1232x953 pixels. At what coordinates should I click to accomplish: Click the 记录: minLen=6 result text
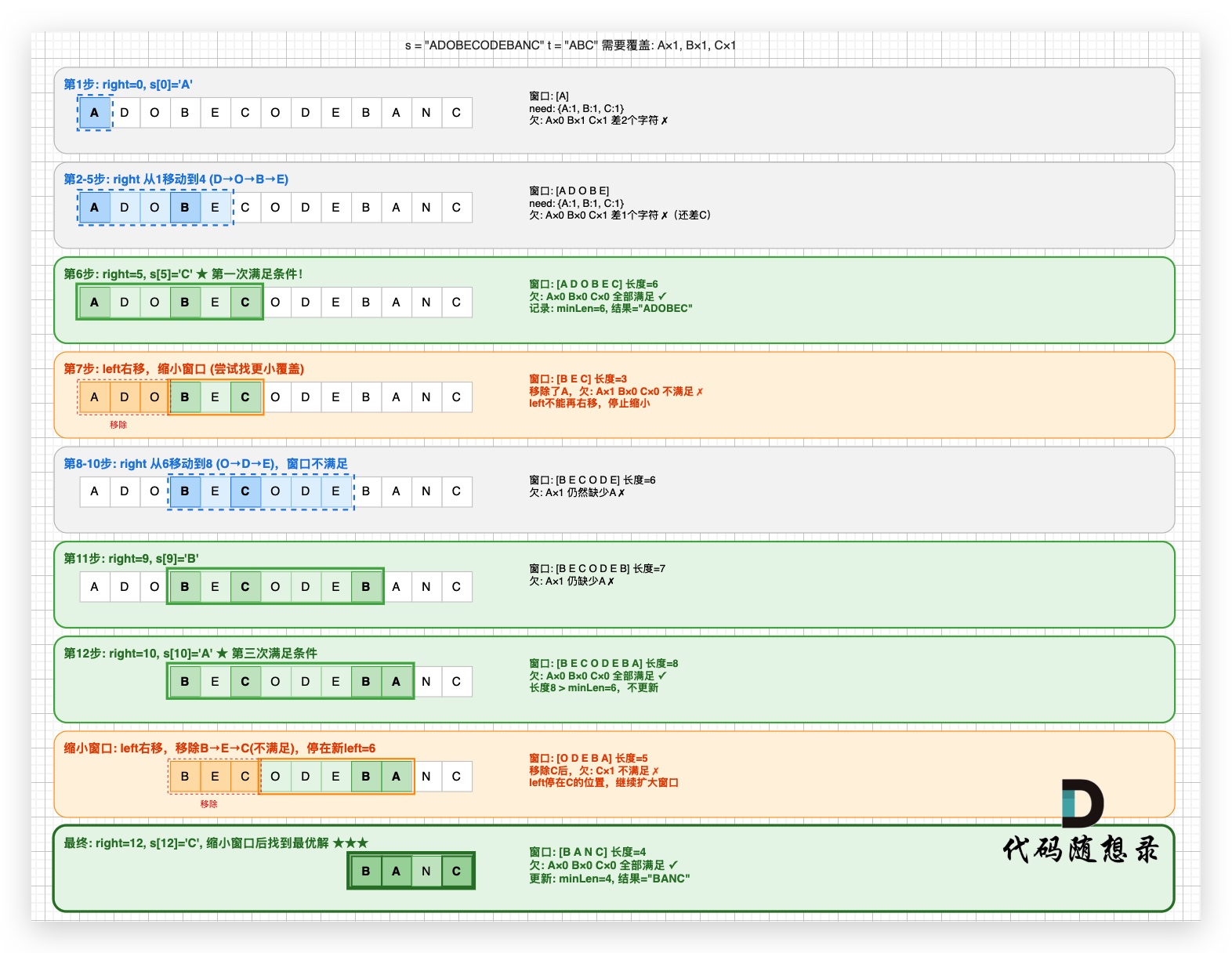tap(610, 309)
